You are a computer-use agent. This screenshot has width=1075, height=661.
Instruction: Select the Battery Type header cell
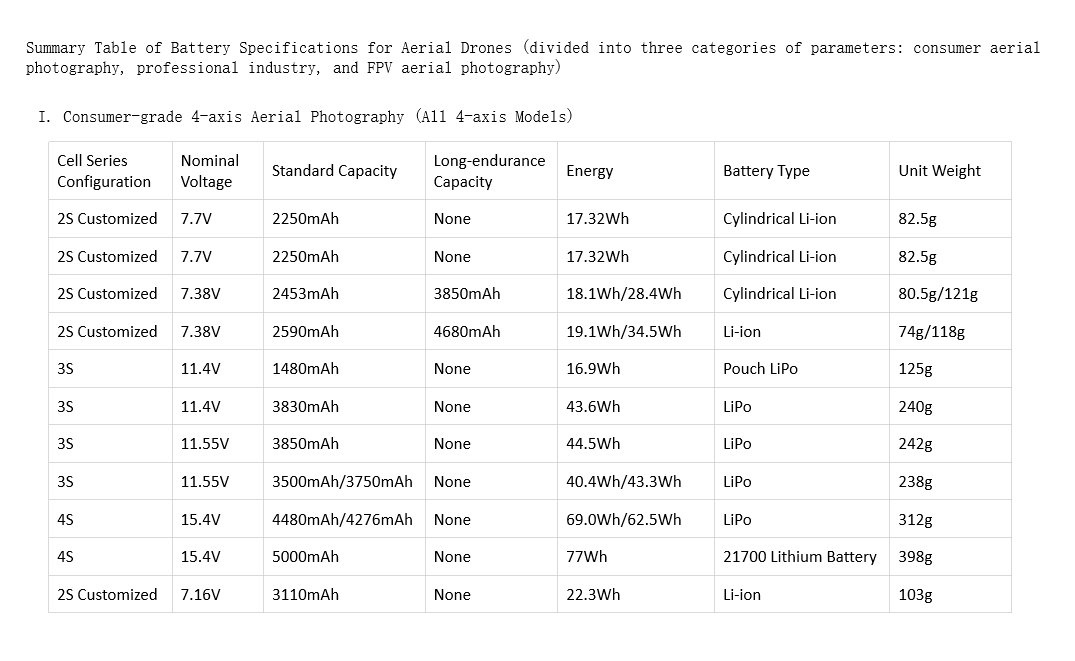click(x=801, y=171)
